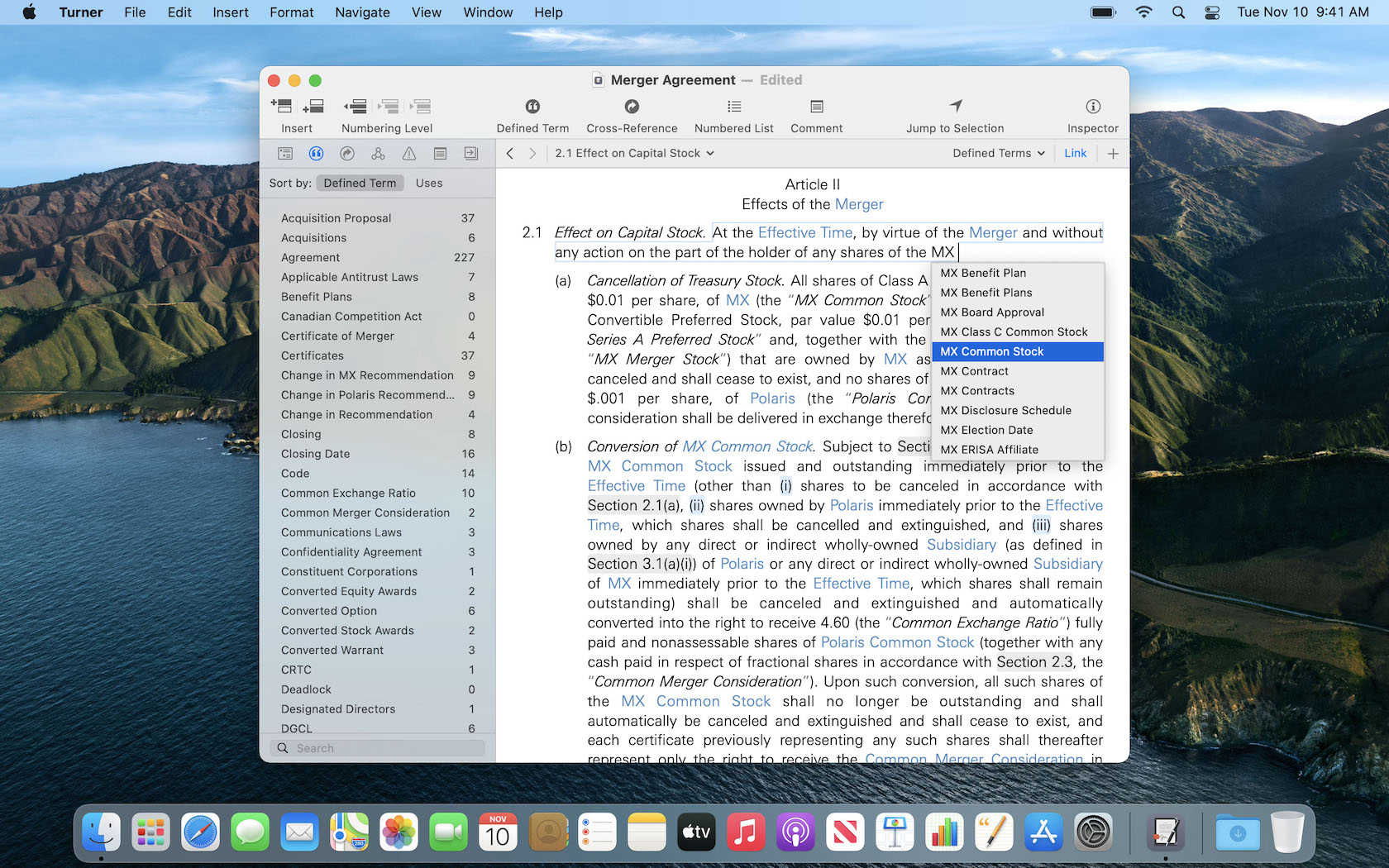Open Spotlight search in the menu bar
This screenshot has height=868, width=1389.
1178,12
